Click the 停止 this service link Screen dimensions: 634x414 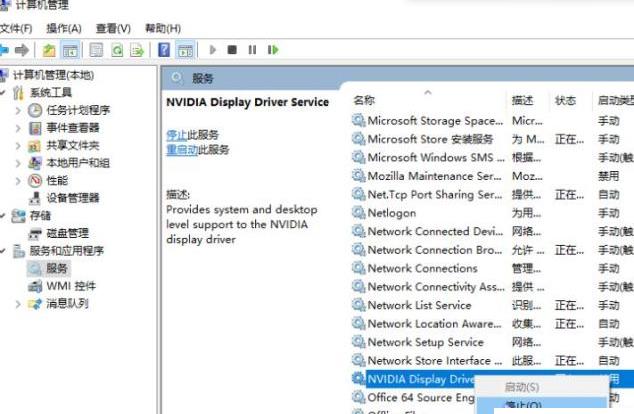tap(177, 135)
